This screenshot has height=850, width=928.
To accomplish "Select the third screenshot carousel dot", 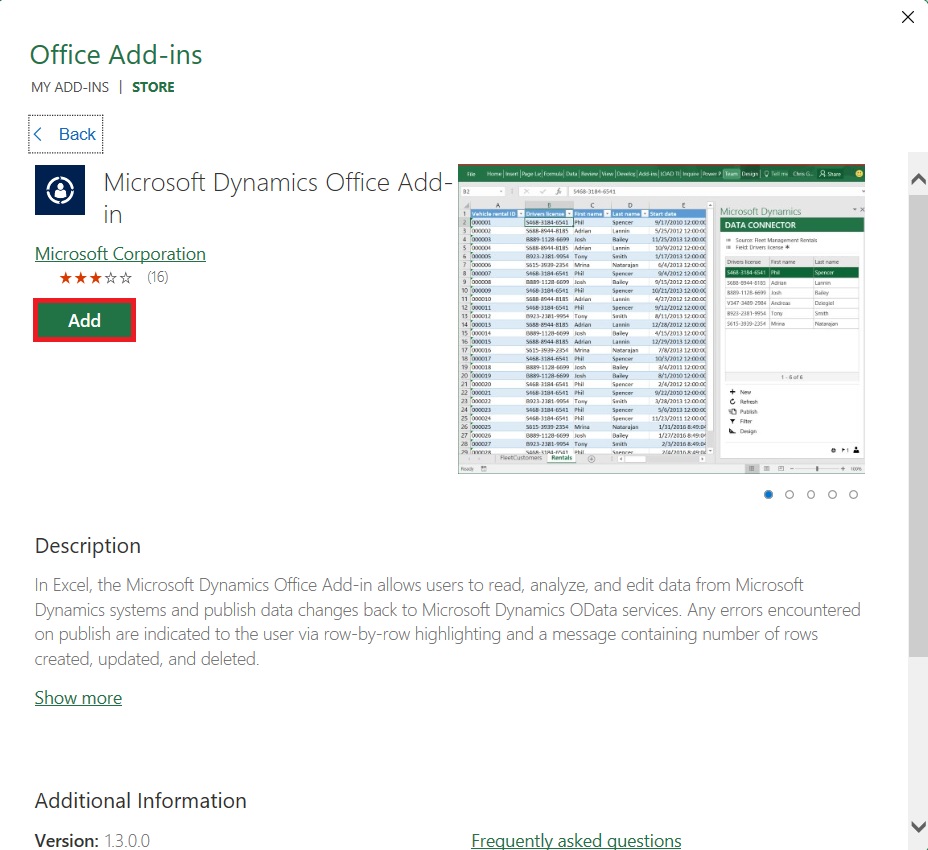I will [811, 494].
